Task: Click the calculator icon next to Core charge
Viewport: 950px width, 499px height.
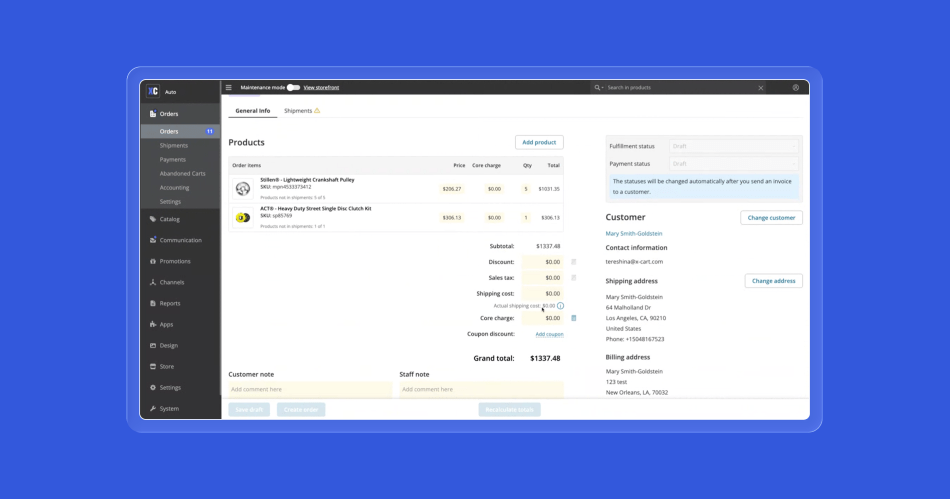Action: (574, 318)
